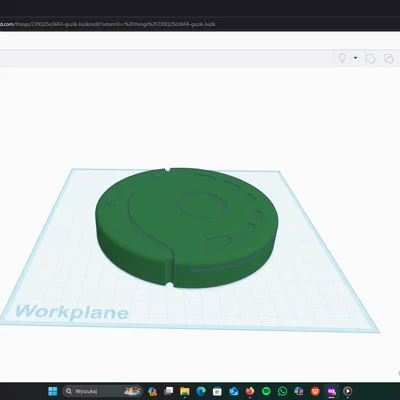Open WhatsApp from the taskbar

(x=282, y=391)
